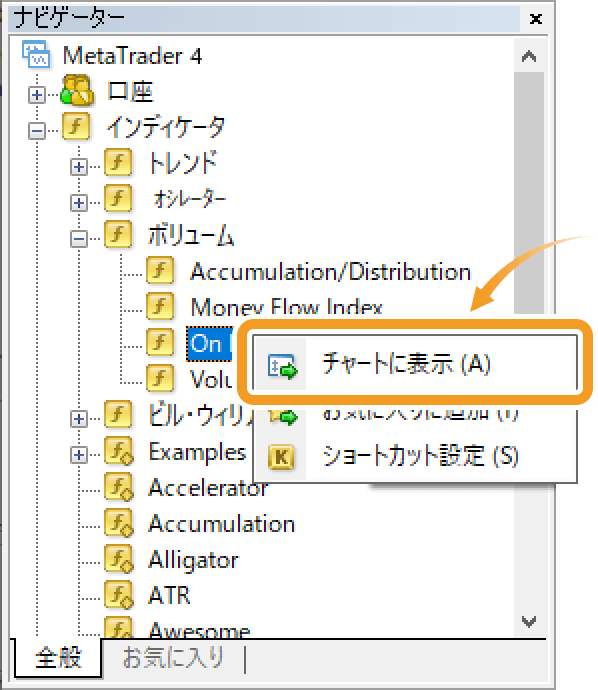Select the Accumulation custom indicator text
Viewport: 598px width, 690px height.
[222, 524]
